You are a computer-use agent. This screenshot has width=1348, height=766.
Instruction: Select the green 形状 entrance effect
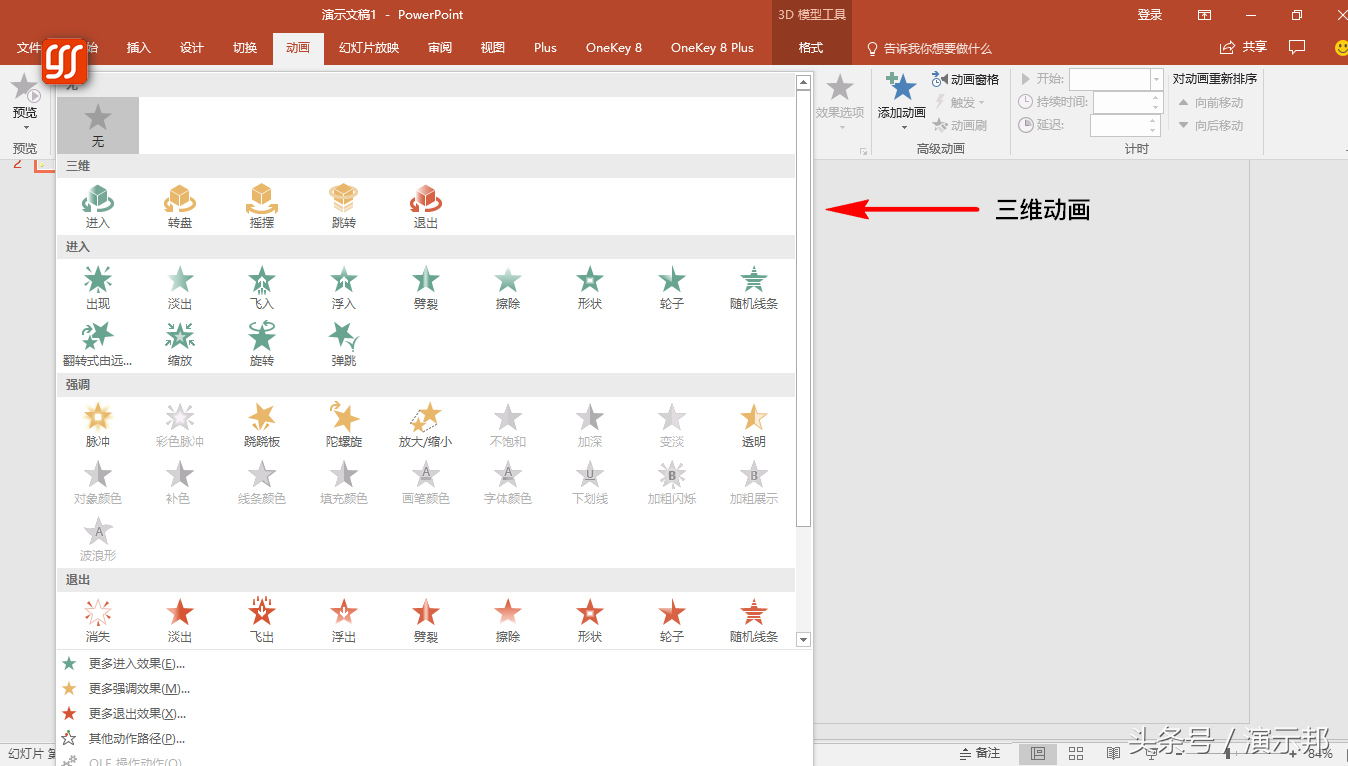pyautogui.click(x=590, y=287)
